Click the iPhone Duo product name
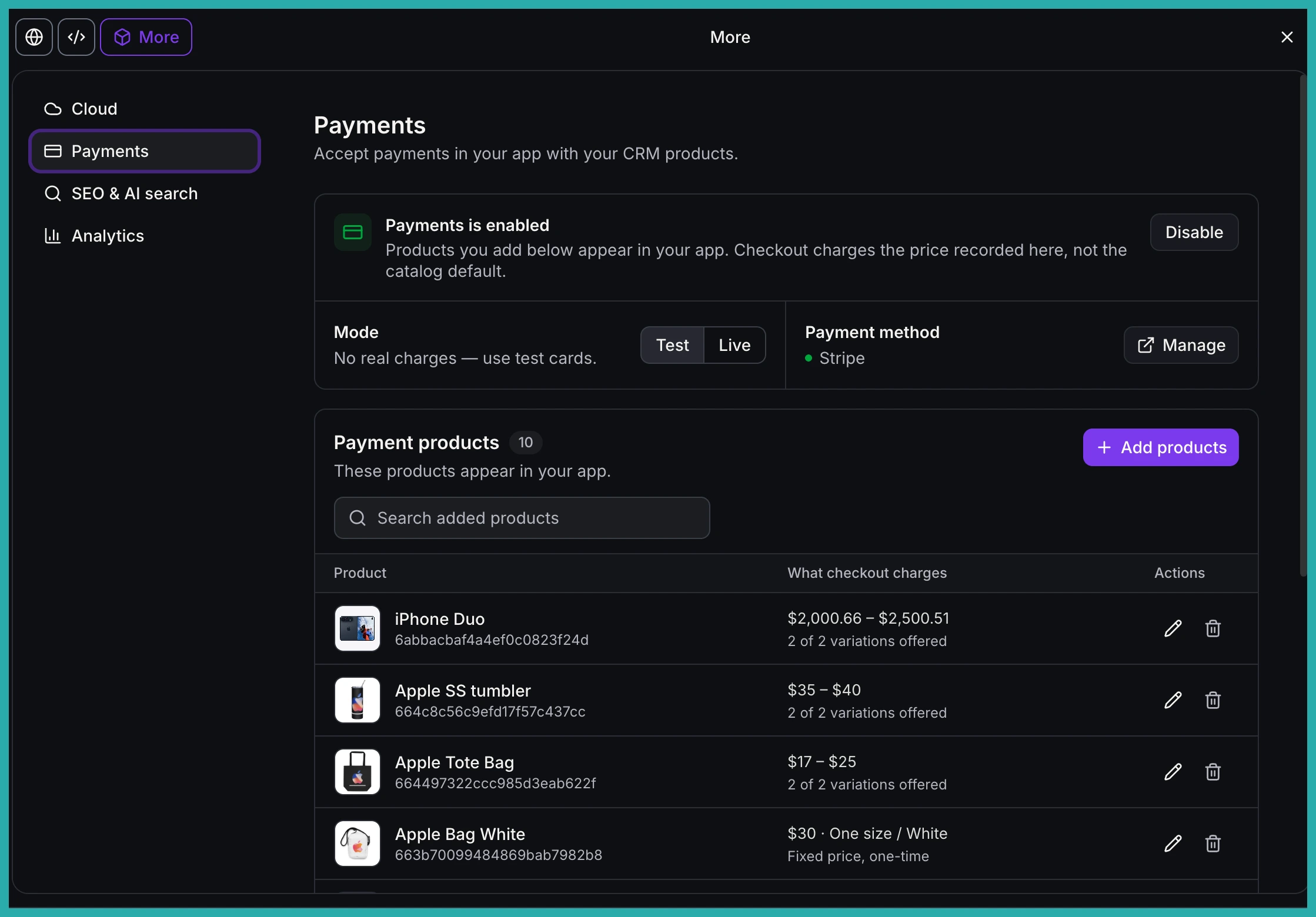Image resolution: width=1316 pixels, height=917 pixels. click(440, 619)
